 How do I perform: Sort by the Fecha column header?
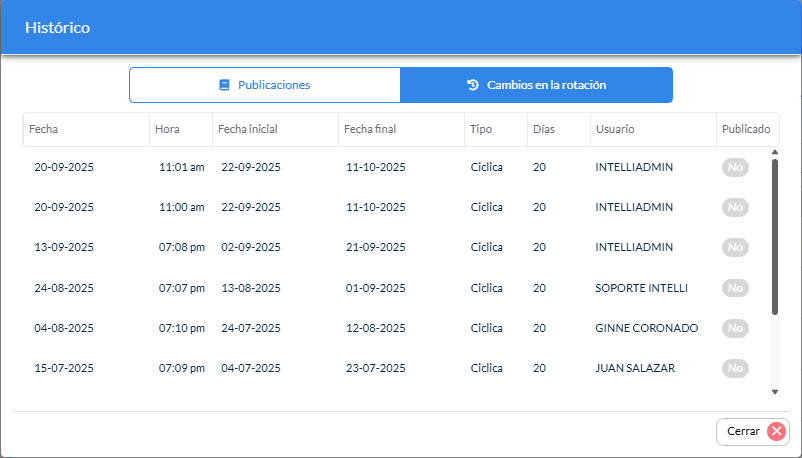[44, 129]
